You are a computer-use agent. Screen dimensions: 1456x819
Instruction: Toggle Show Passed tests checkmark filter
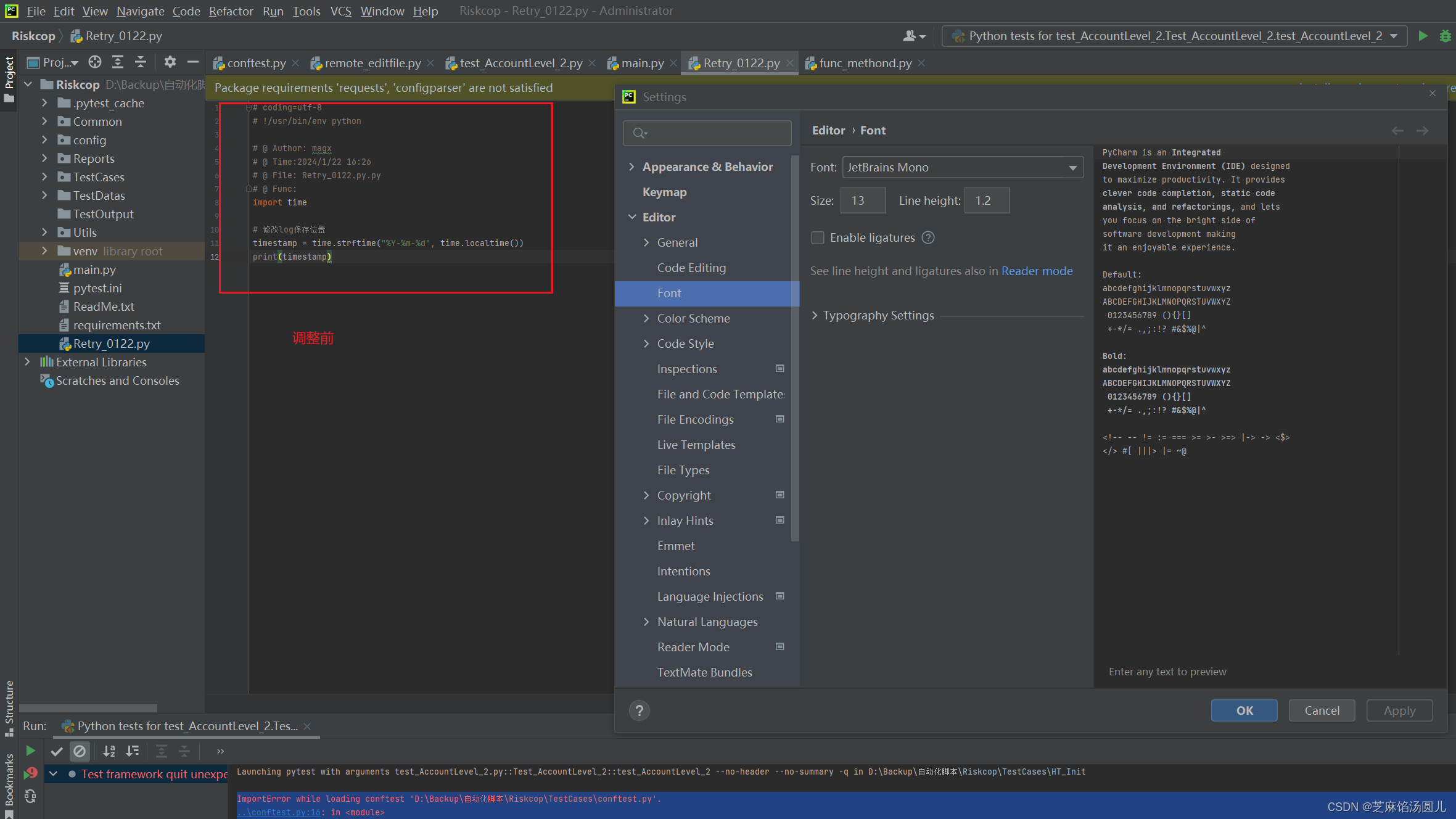57,751
